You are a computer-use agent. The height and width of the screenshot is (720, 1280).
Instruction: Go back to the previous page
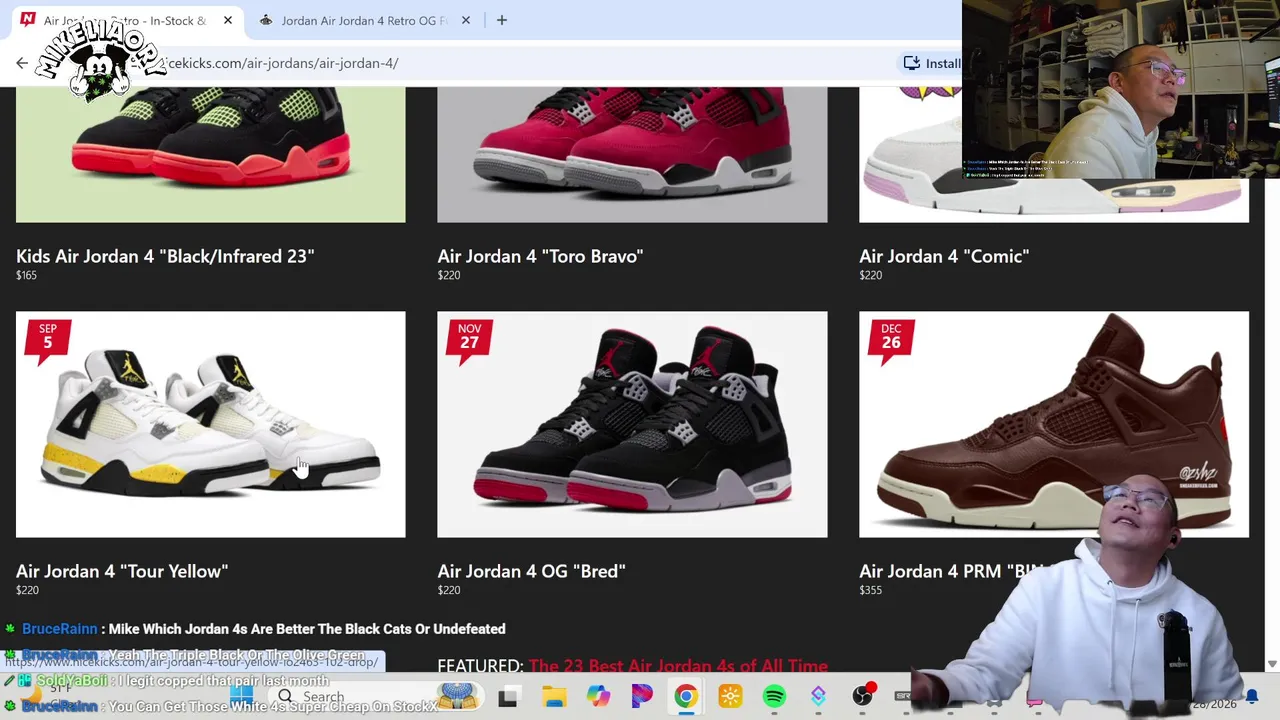22,63
